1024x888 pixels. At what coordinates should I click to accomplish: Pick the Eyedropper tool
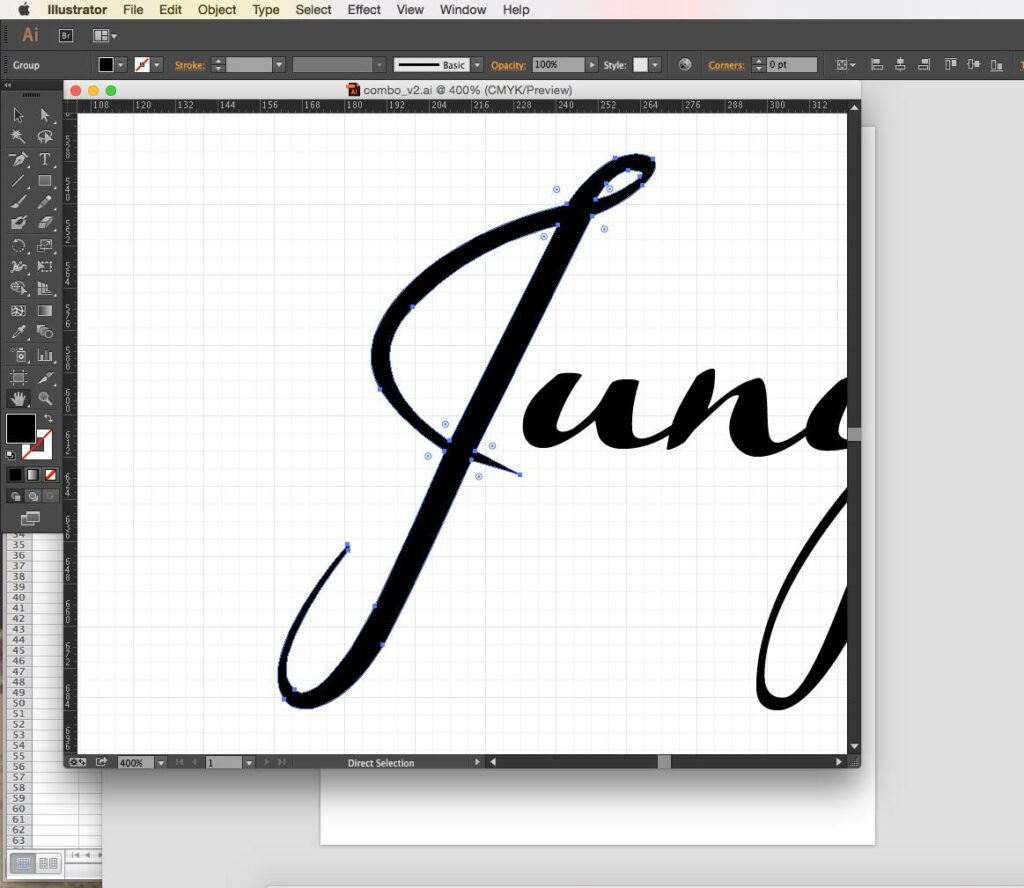pos(18,332)
